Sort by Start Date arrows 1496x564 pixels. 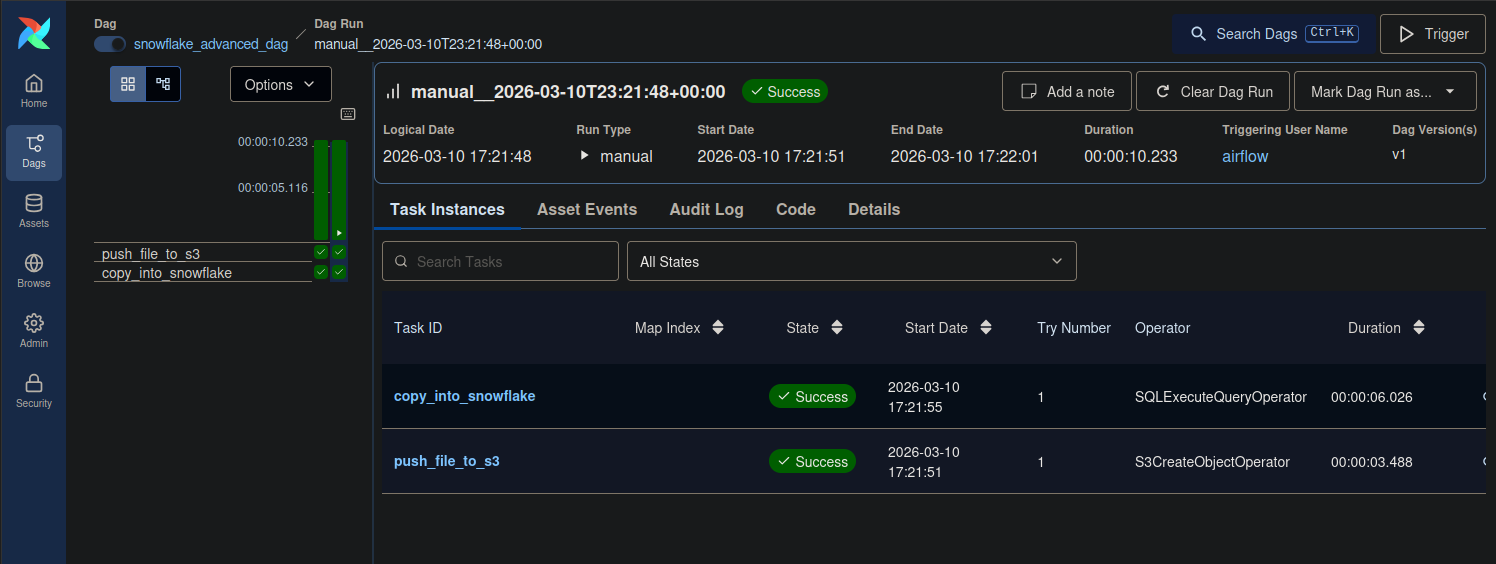click(x=986, y=328)
